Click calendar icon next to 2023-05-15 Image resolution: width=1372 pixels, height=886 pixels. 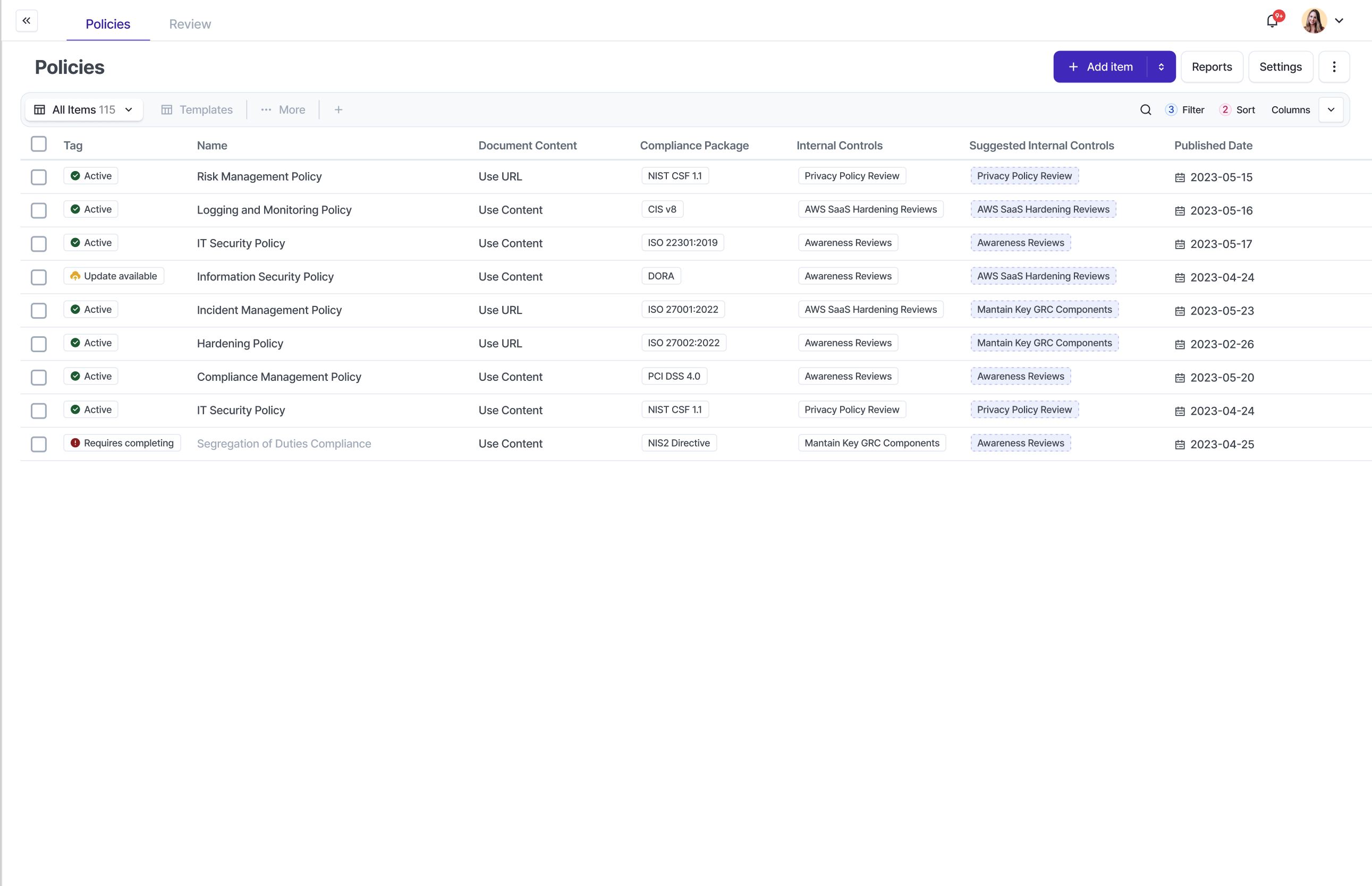(x=1180, y=178)
